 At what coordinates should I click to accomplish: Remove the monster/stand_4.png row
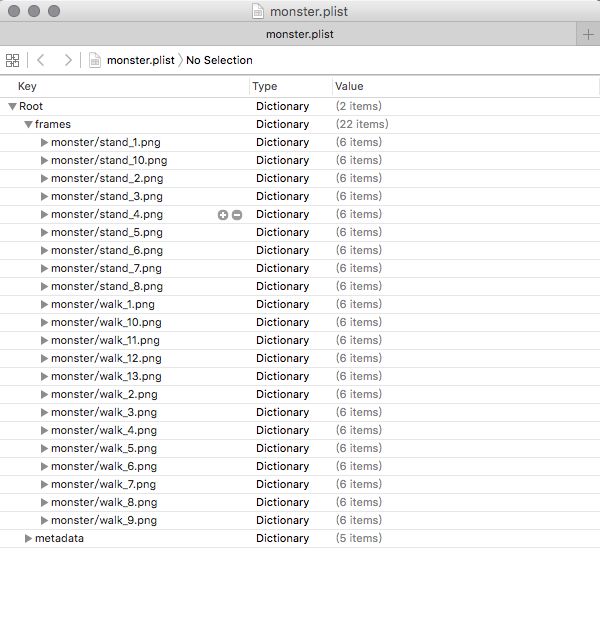point(237,215)
